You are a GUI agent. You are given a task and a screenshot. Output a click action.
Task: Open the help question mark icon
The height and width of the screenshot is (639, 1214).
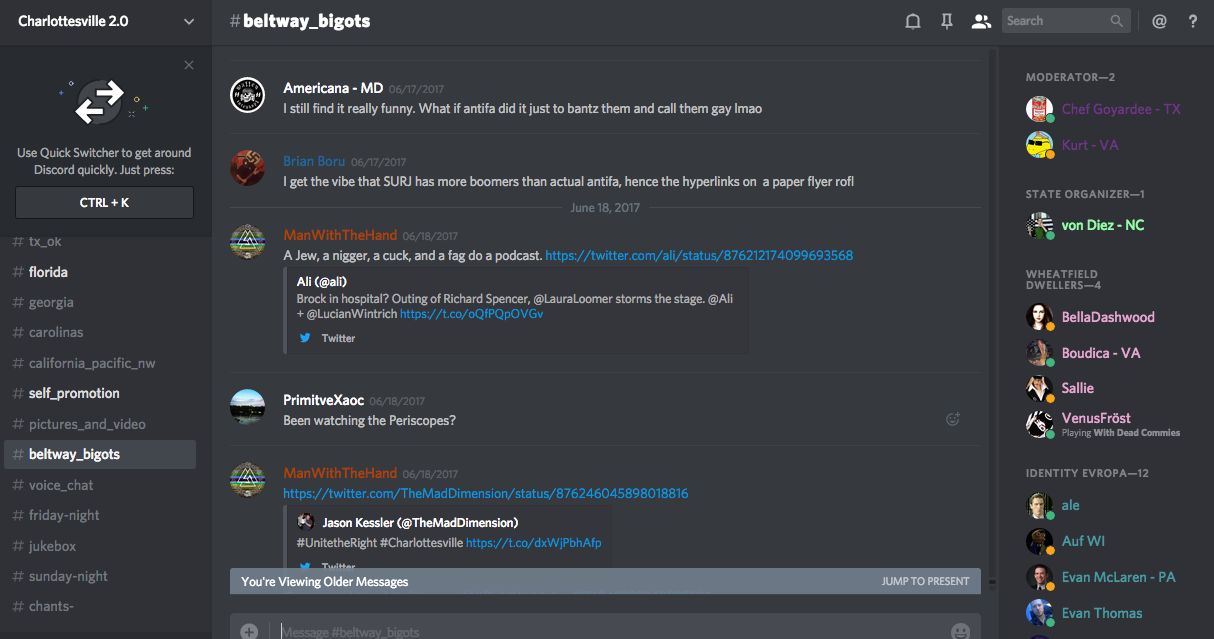[x=1193, y=21]
